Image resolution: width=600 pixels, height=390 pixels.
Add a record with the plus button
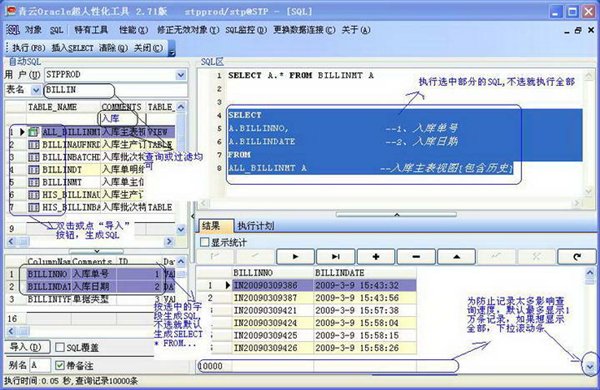(x=376, y=256)
